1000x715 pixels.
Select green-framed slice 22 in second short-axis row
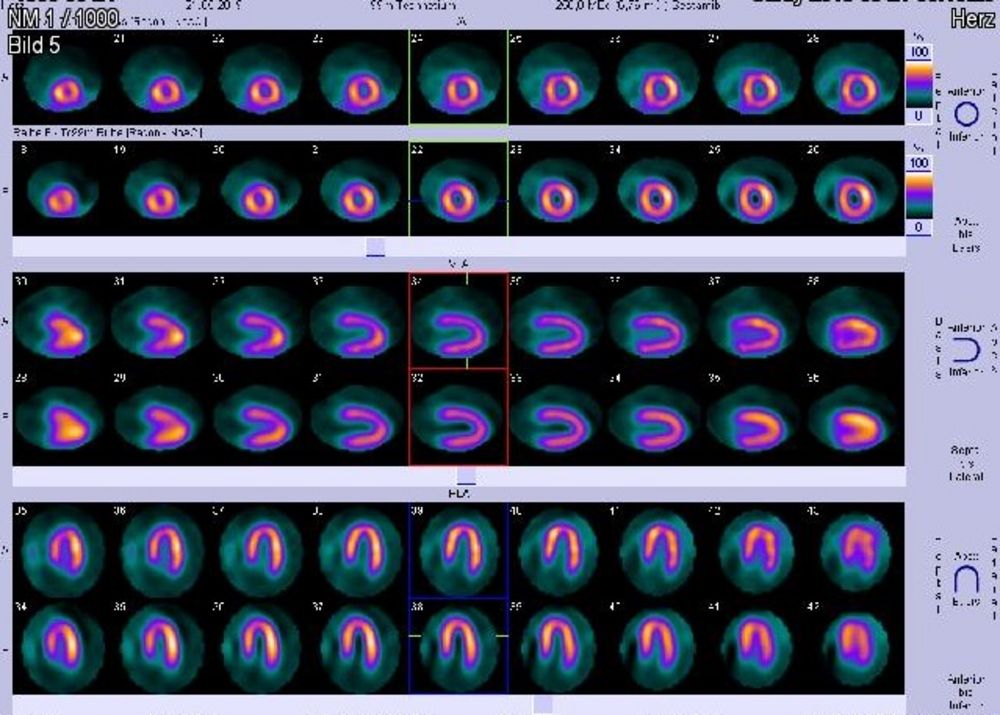tap(459, 189)
